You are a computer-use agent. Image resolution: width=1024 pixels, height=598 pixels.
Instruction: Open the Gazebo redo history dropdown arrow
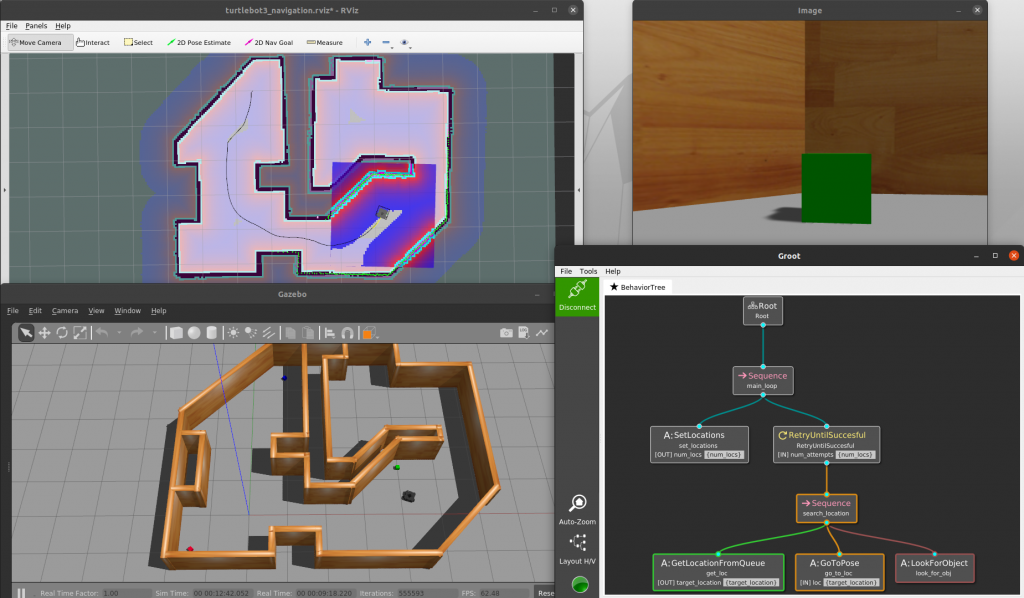[154, 333]
